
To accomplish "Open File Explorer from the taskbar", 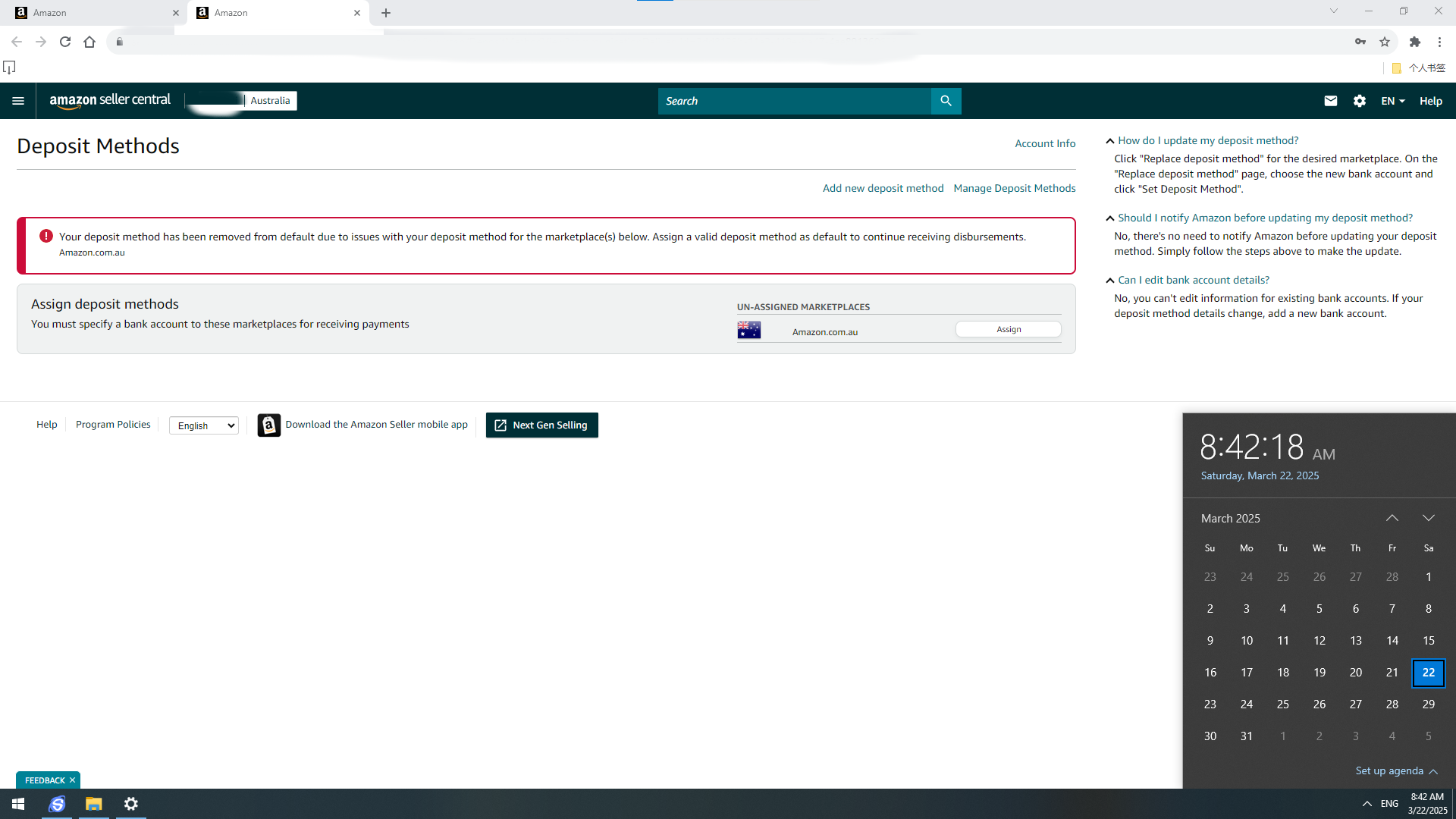I will click(x=93, y=804).
